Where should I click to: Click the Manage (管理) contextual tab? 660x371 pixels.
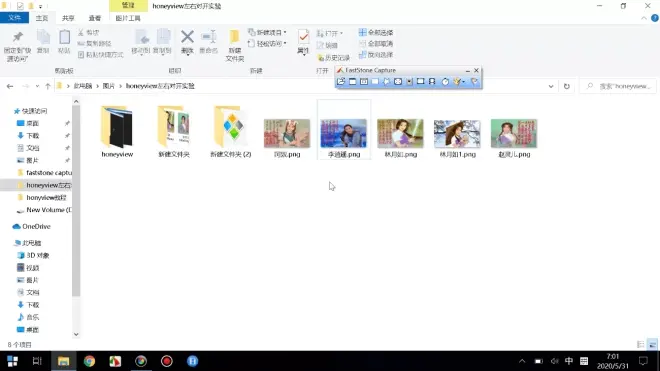coord(128,5)
